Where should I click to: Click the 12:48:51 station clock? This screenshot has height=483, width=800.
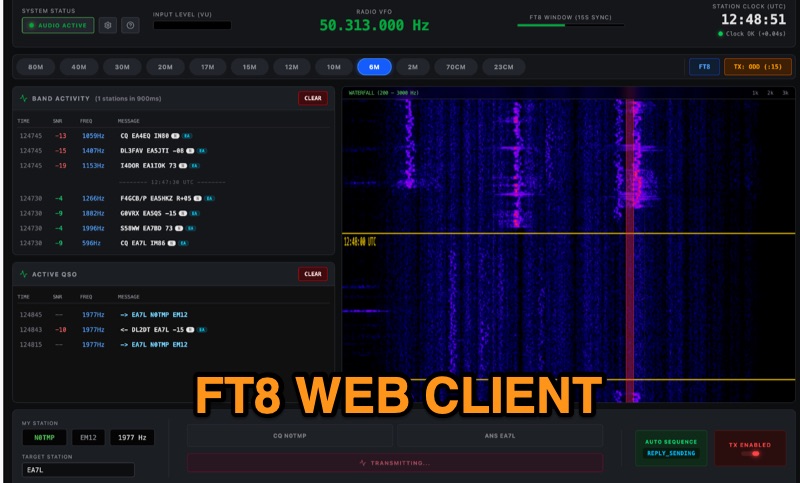[x=753, y=19]
